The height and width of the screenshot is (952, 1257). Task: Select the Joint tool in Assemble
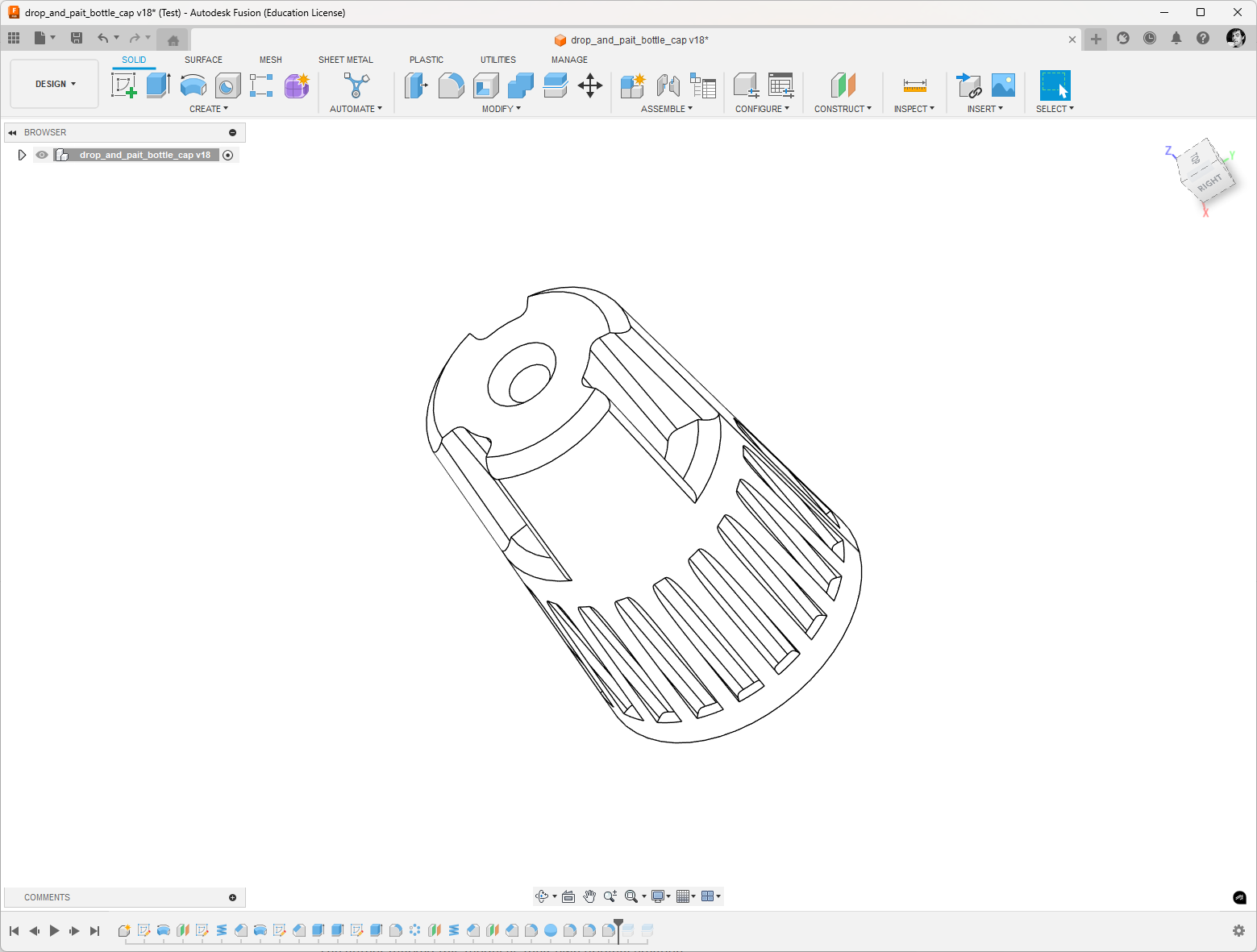pyautogui.click(x=668, y=85)
